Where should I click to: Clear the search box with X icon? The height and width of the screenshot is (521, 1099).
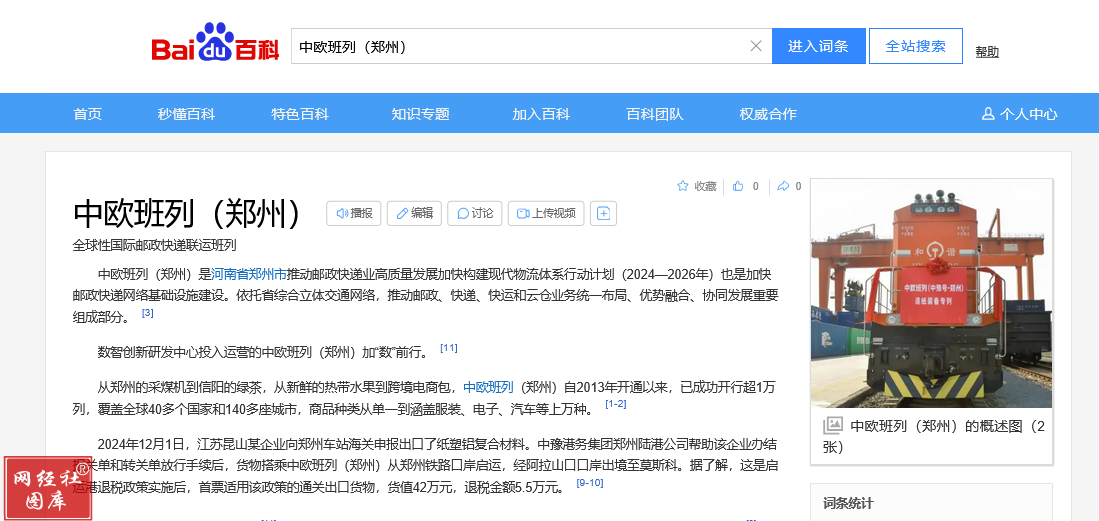[x=756, y=46]
